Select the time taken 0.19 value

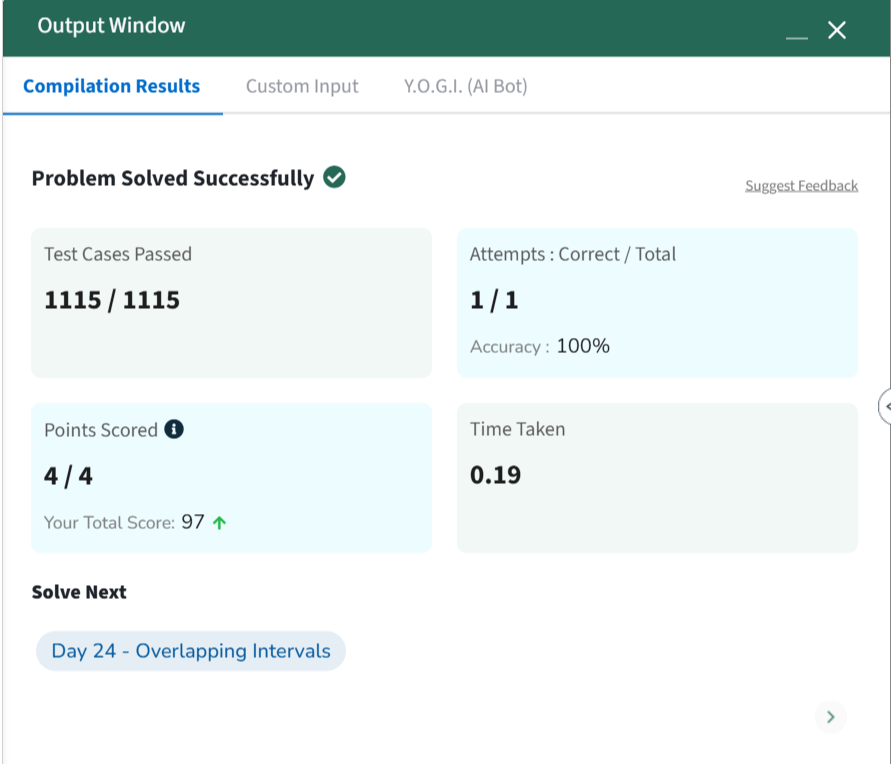[495, 475]
